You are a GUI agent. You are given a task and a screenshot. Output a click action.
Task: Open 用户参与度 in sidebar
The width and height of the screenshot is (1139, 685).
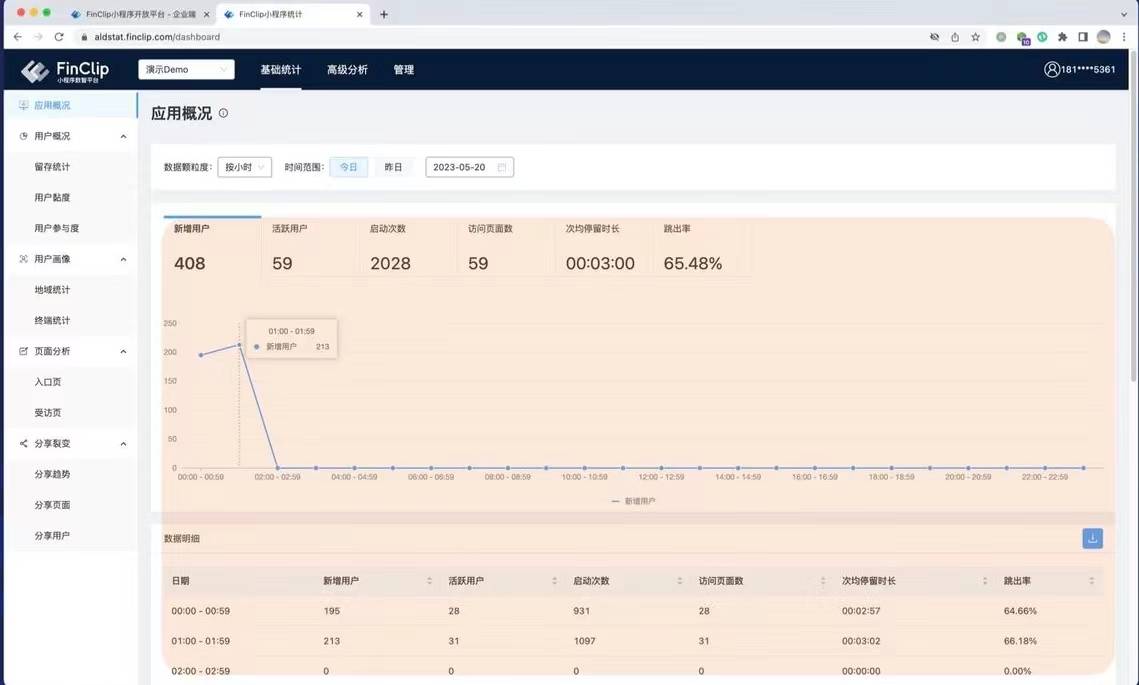(57, 228)
